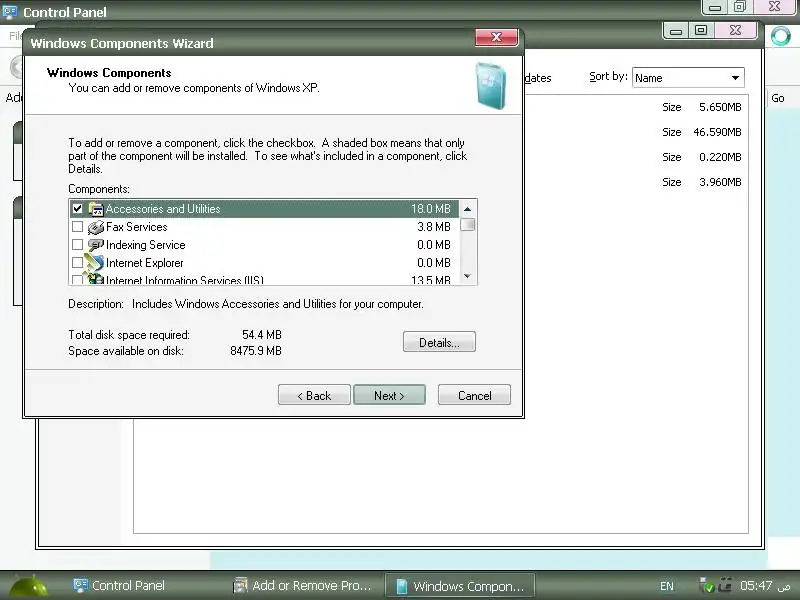Switch to Control Panel taskbar button
The width and height of the screenshot is (800, 600).
(119, 585)
